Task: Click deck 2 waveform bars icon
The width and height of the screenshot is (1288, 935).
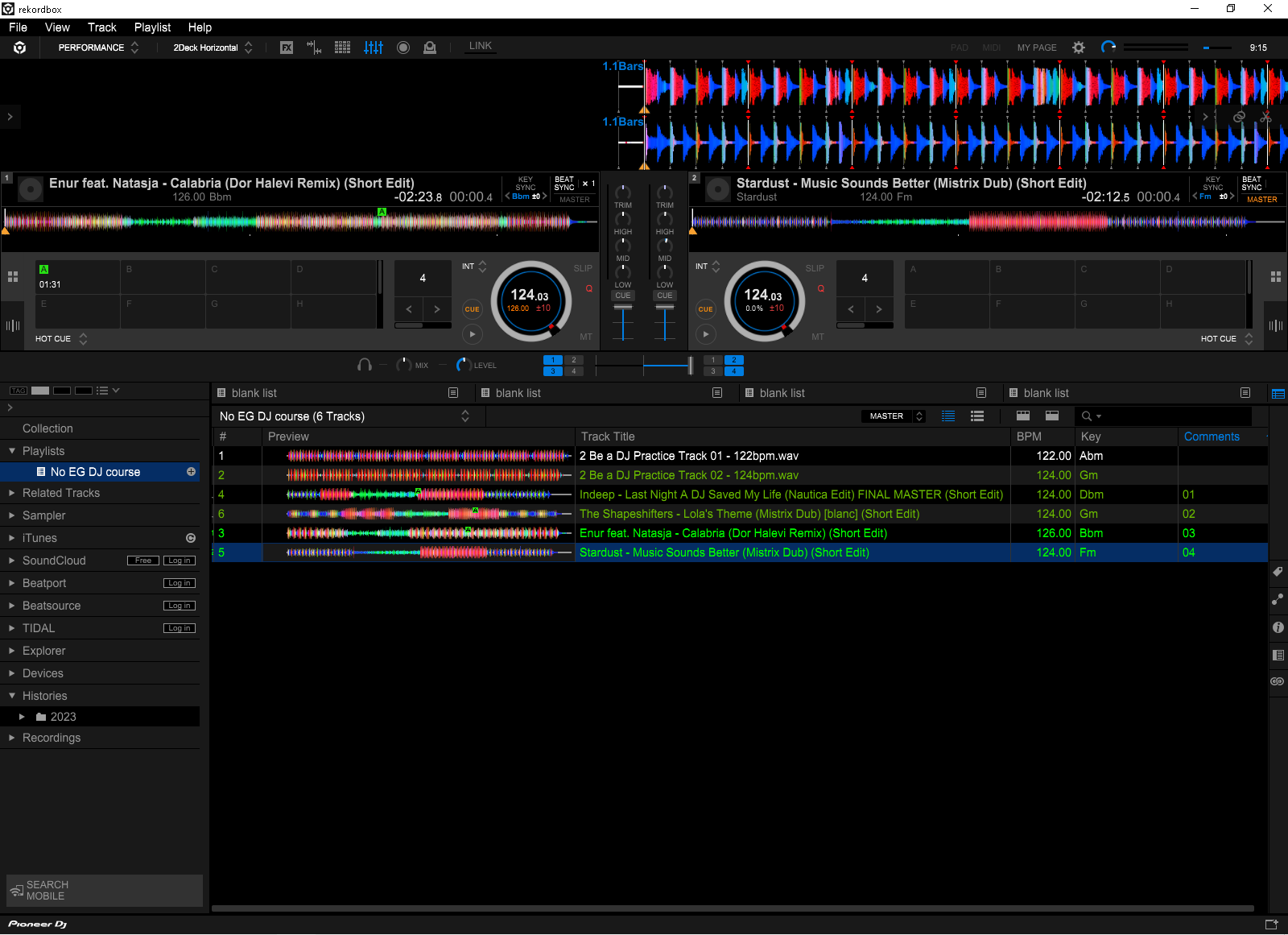Action: coord(1276,325)
